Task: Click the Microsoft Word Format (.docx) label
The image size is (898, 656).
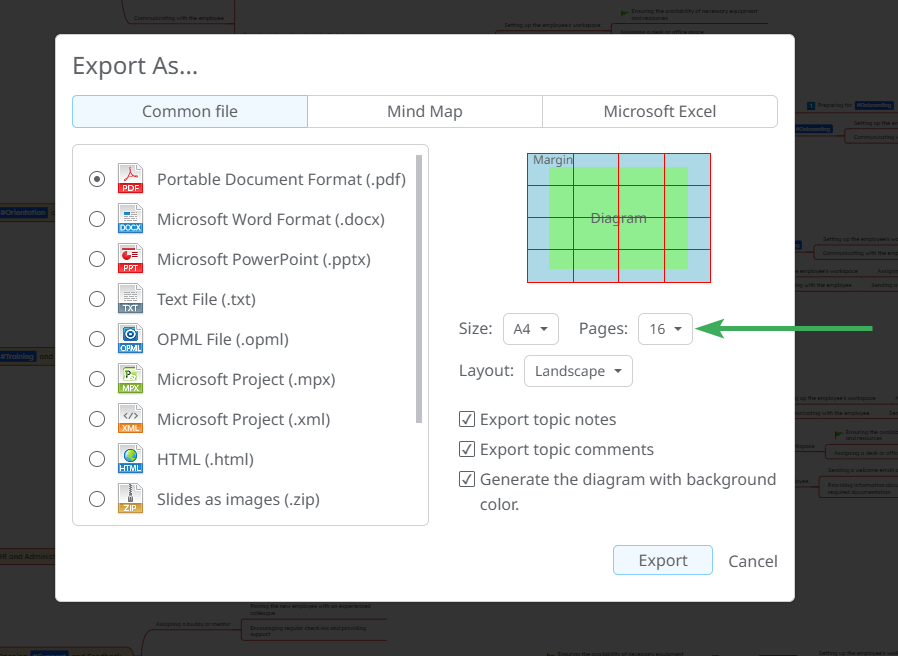Action: 271,219
